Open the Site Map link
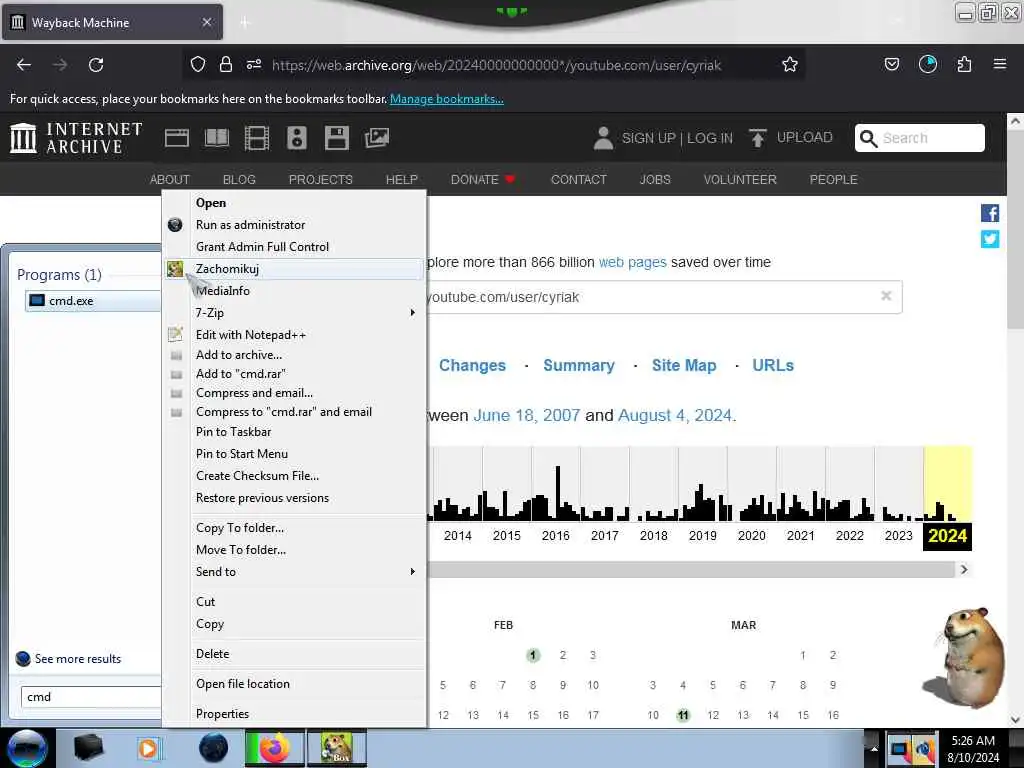Screen dimensions: 1024x768 pos(684,365)
